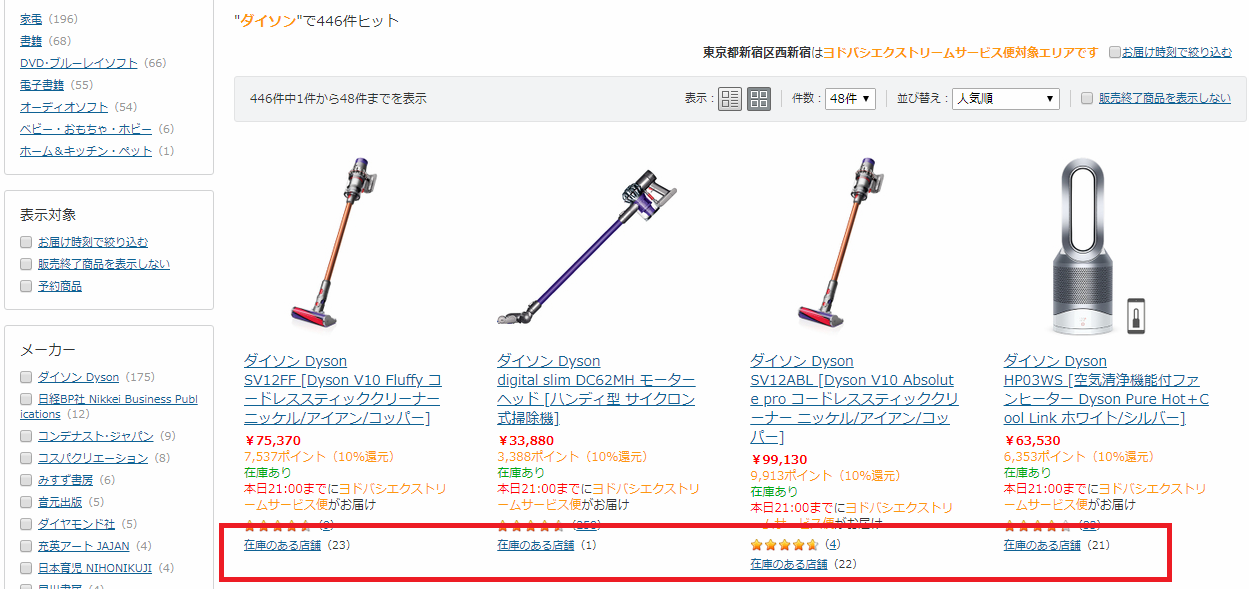
Task: Select the DVD・ブルーレイソフト category
Action: pos(79,63)
